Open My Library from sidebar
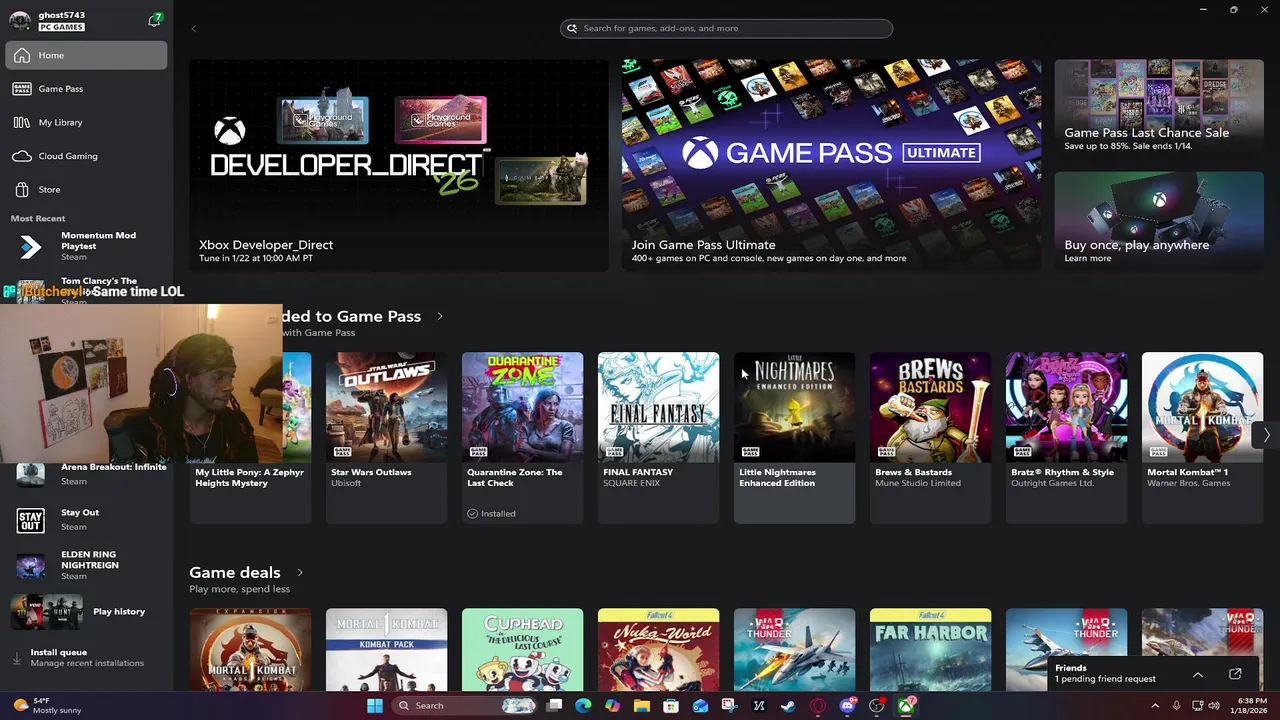Viewport: 1280px width, 720px height. pyautogui.click(x=86, y=122)
